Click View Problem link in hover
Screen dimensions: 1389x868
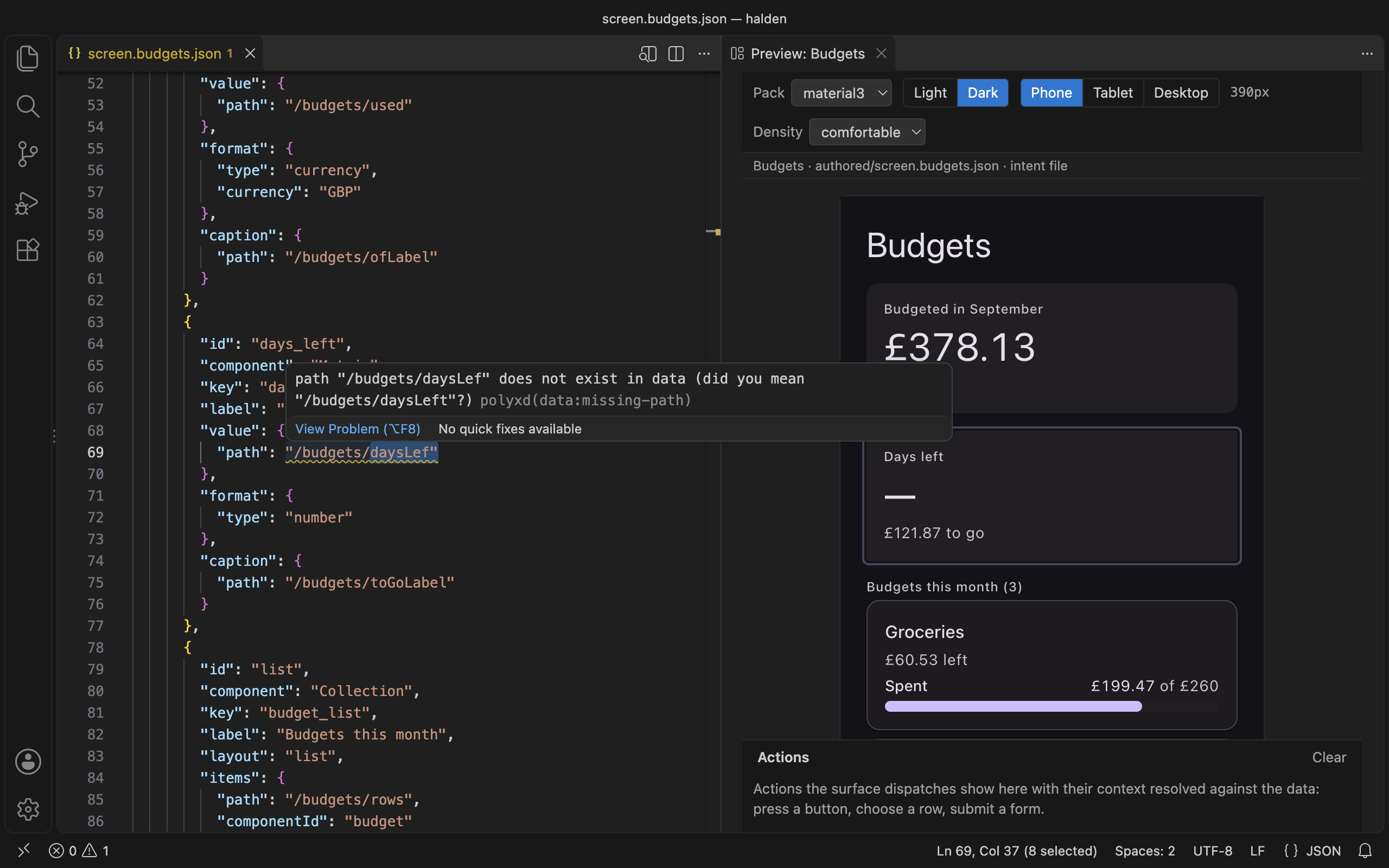[x=358, y=429]
